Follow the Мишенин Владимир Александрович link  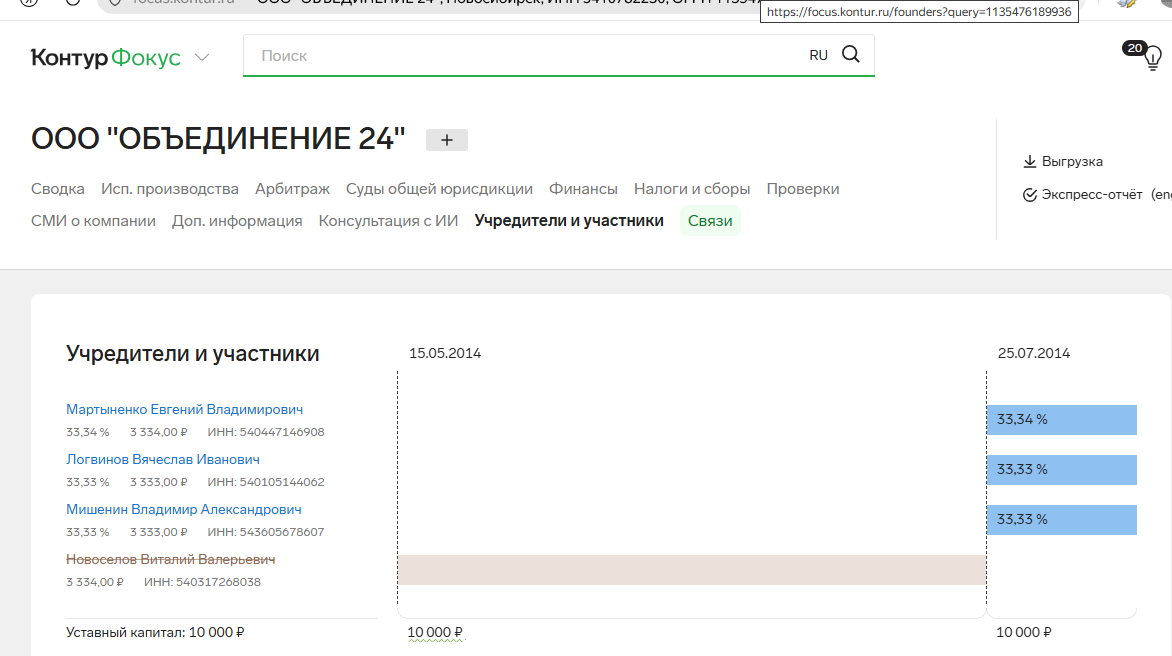tap(184, 509)
